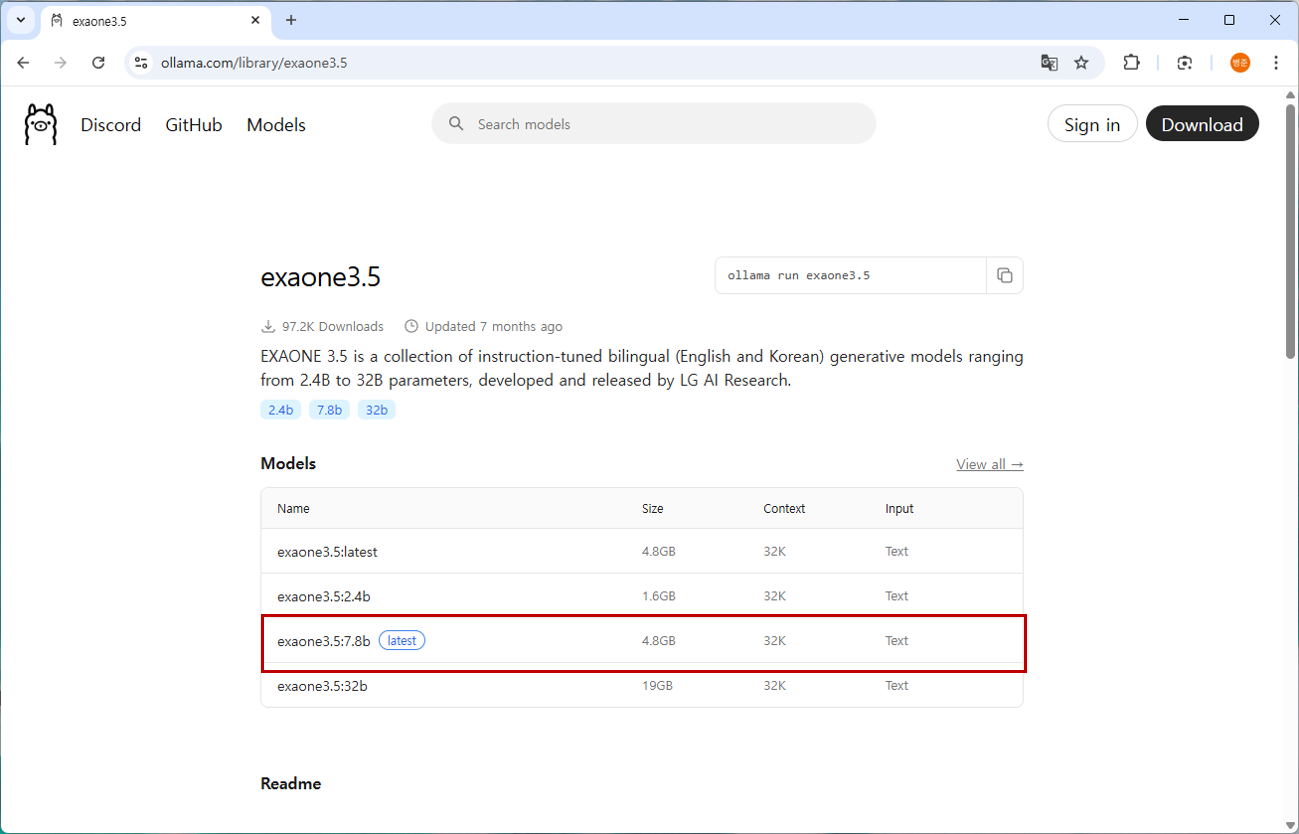
Task: Click the screenshot capture extension icon
Action: [x=1185, y=63]
